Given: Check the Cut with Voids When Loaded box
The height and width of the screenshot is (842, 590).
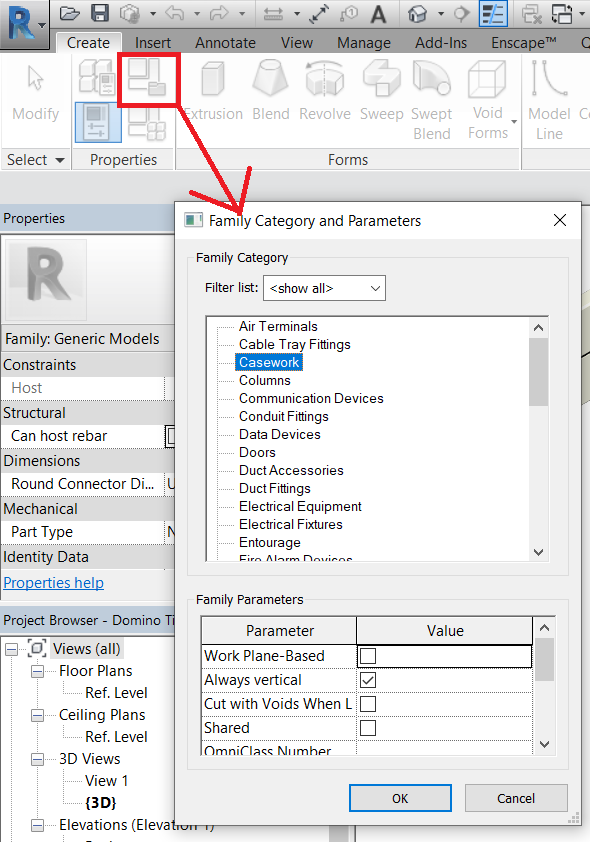Looking at the screenshot, I should click(x=368, y=703).
